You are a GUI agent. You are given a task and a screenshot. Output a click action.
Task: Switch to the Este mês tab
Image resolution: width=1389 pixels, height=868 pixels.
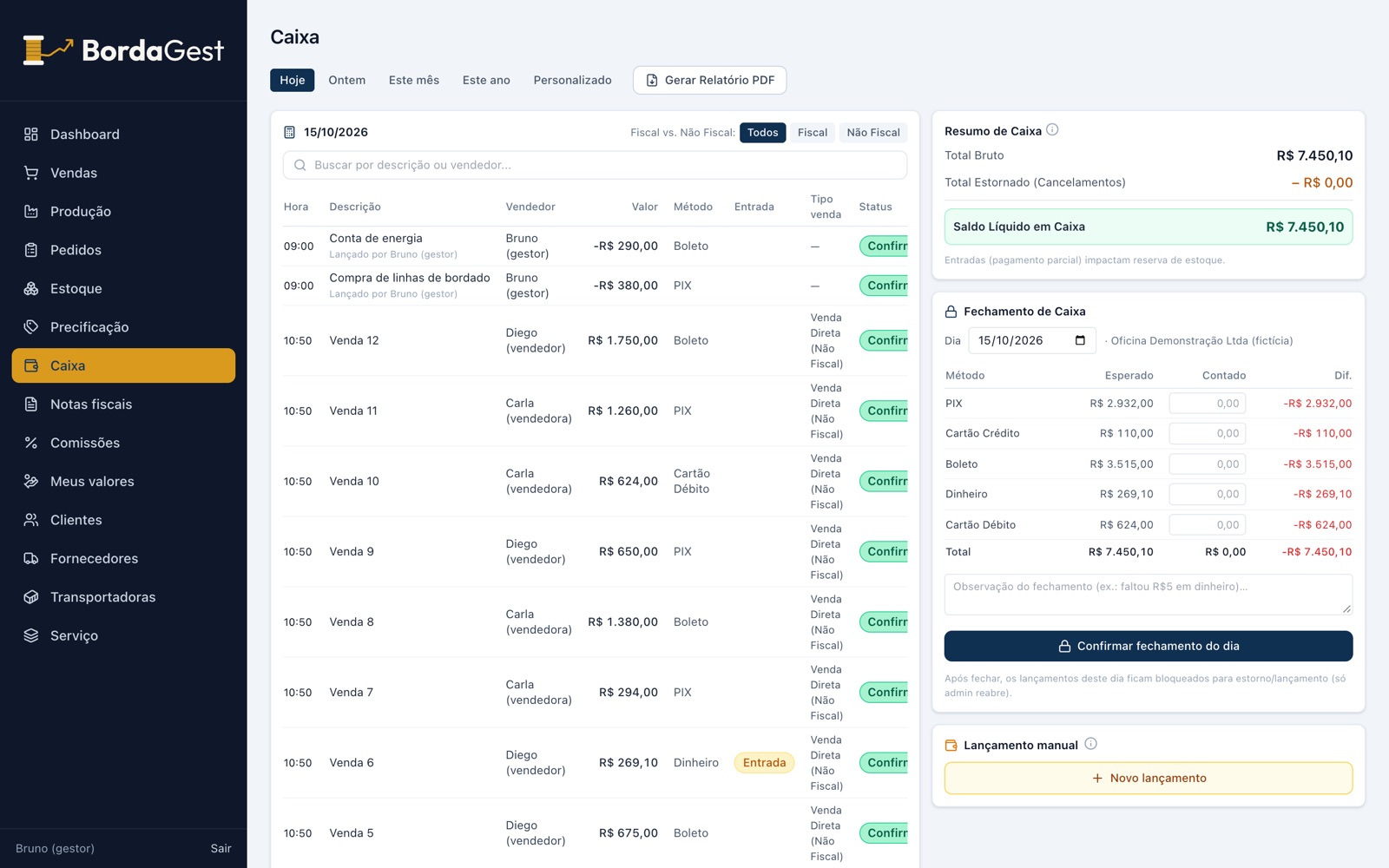point(414,80)
